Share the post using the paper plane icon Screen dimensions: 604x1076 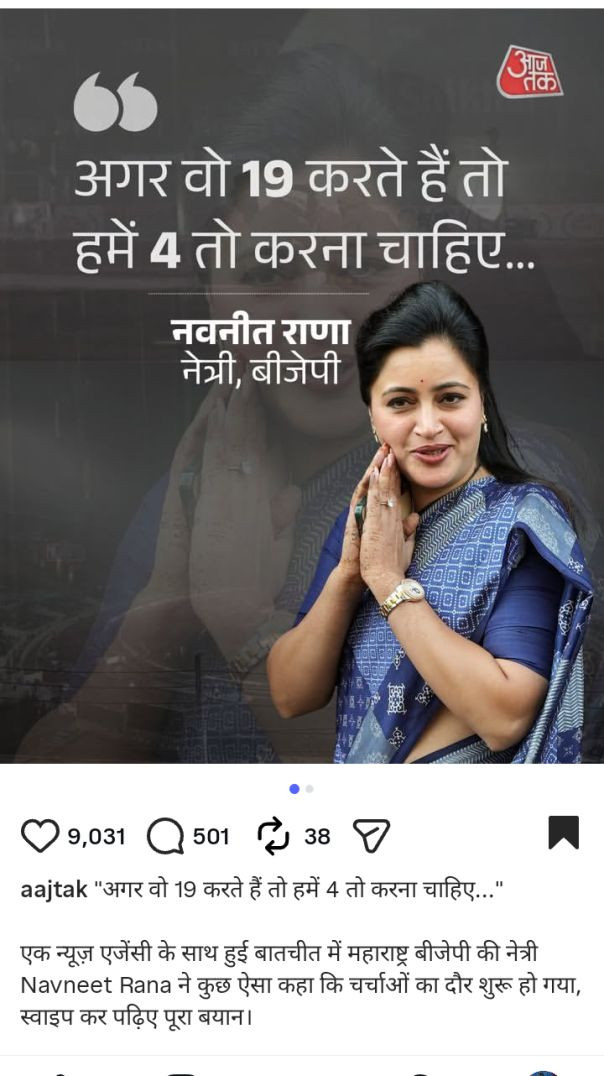[371, 836]
